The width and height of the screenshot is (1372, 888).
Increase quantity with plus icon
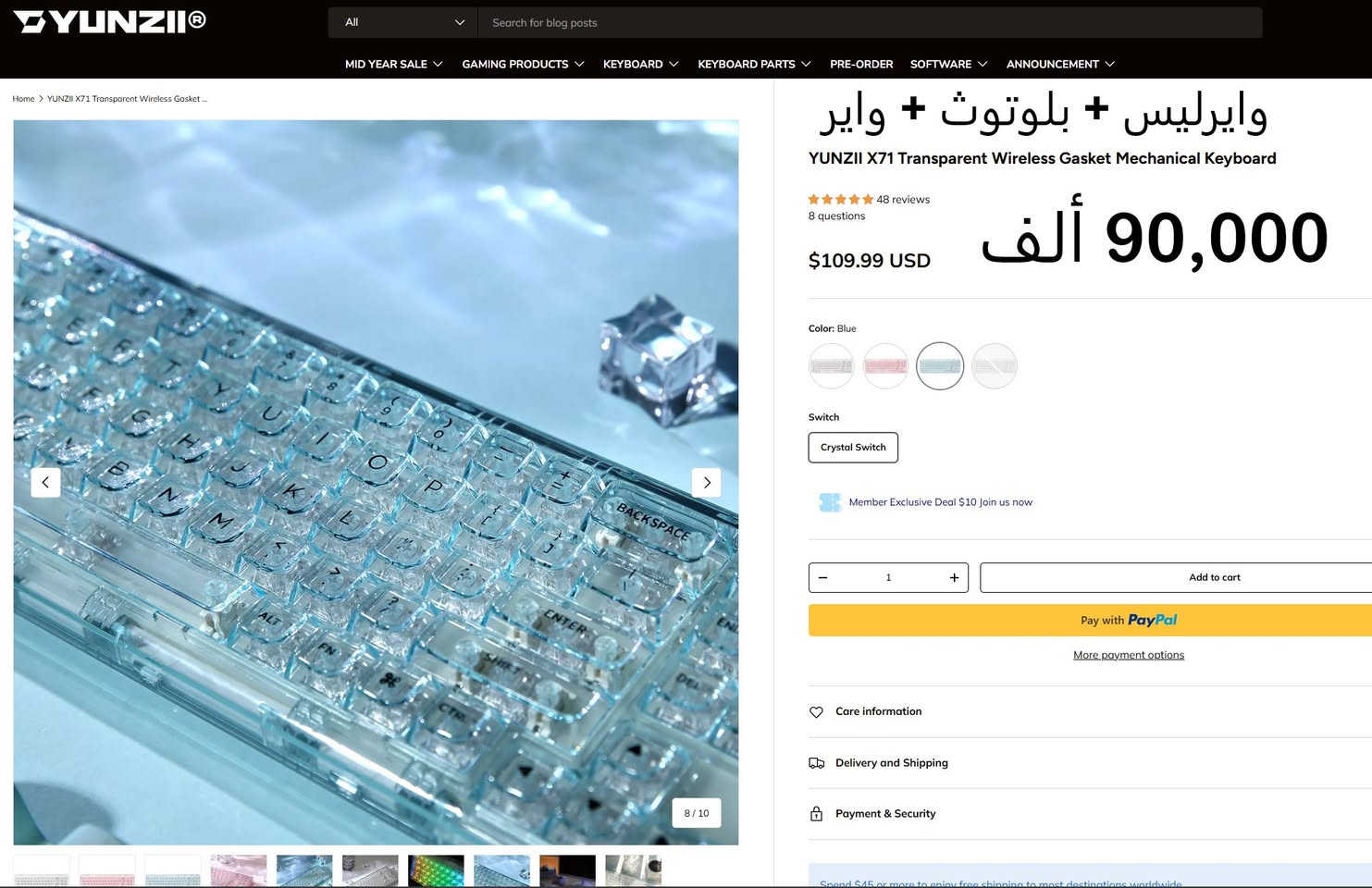[954, 578]
